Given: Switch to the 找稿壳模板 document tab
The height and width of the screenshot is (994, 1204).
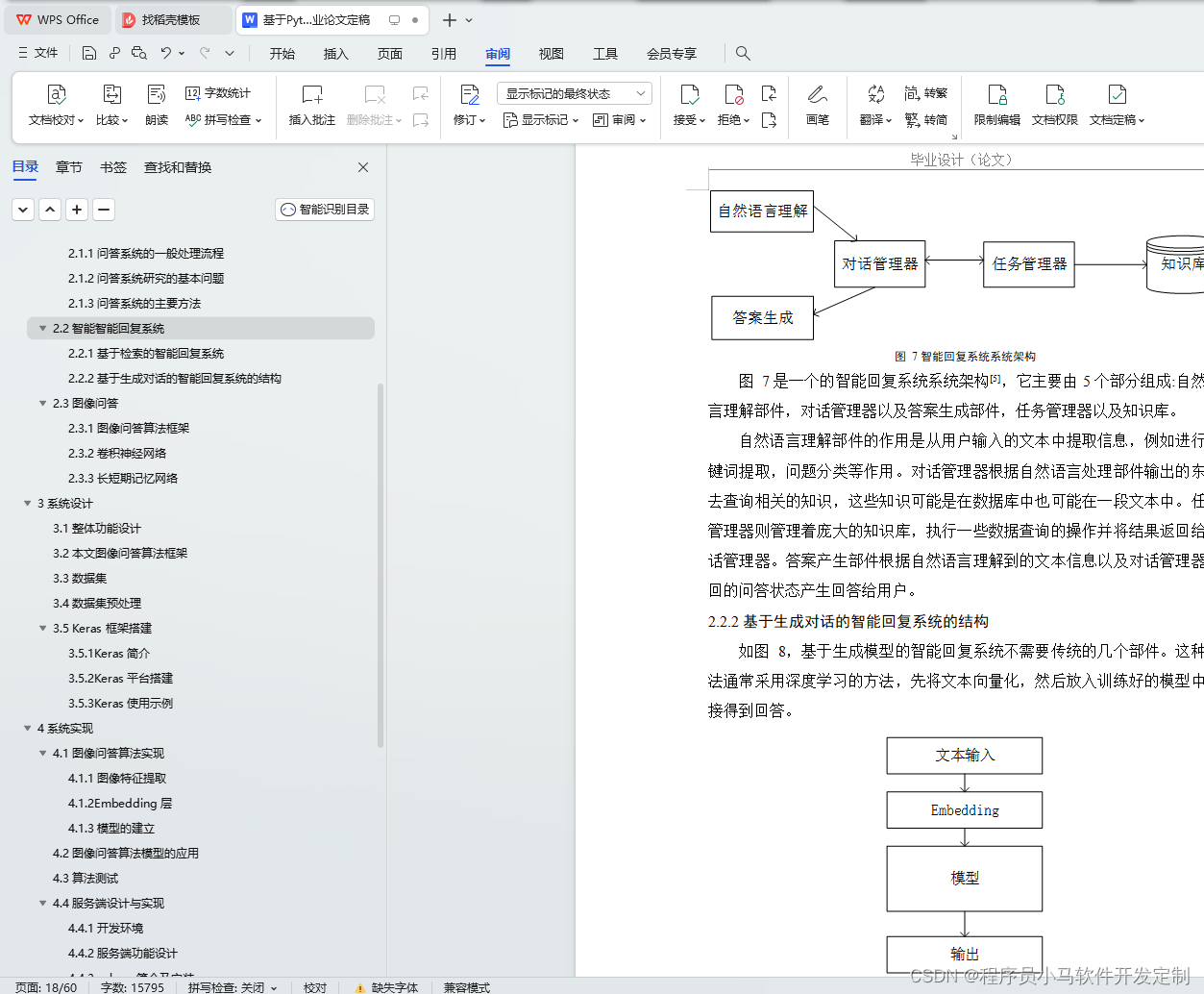Looking at the screenshot, I should click(173, 19).
